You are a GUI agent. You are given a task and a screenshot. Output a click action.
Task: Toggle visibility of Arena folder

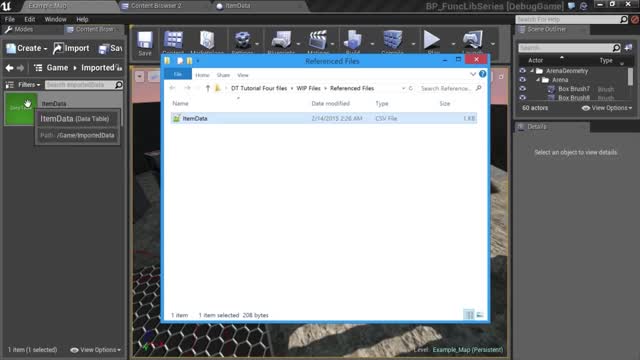pos(522,80)
